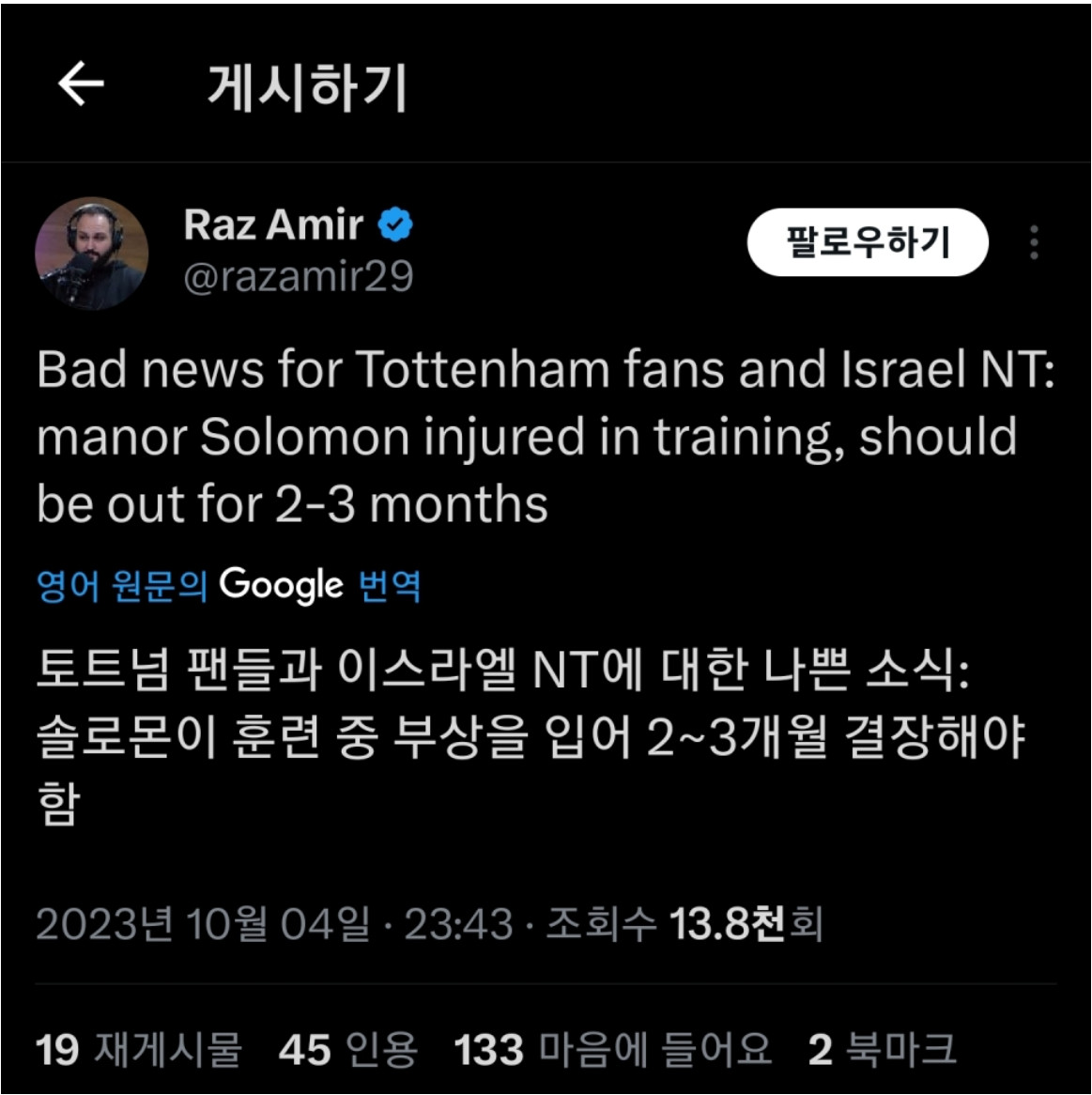The image size is (1092, 1095).
Task: Click the Korean translated tweet text
Action: [531, 737]
